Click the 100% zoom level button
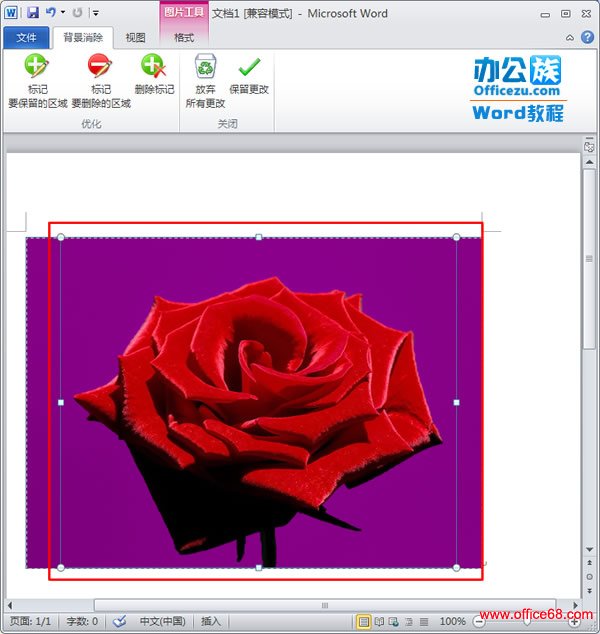The width and height of the screenshot is (600, 634). coord(452,621)
